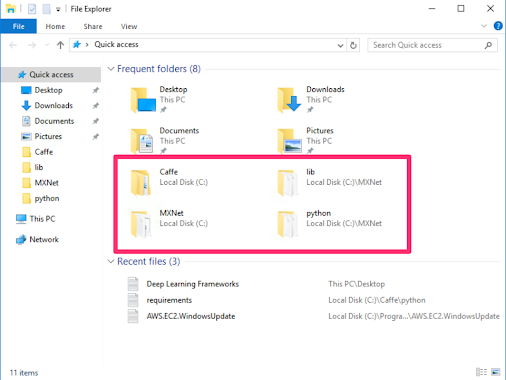The height and width of the screenshot is (380, 506).
Task: Select Documents in the navigation pane
Action: [54, 121]
